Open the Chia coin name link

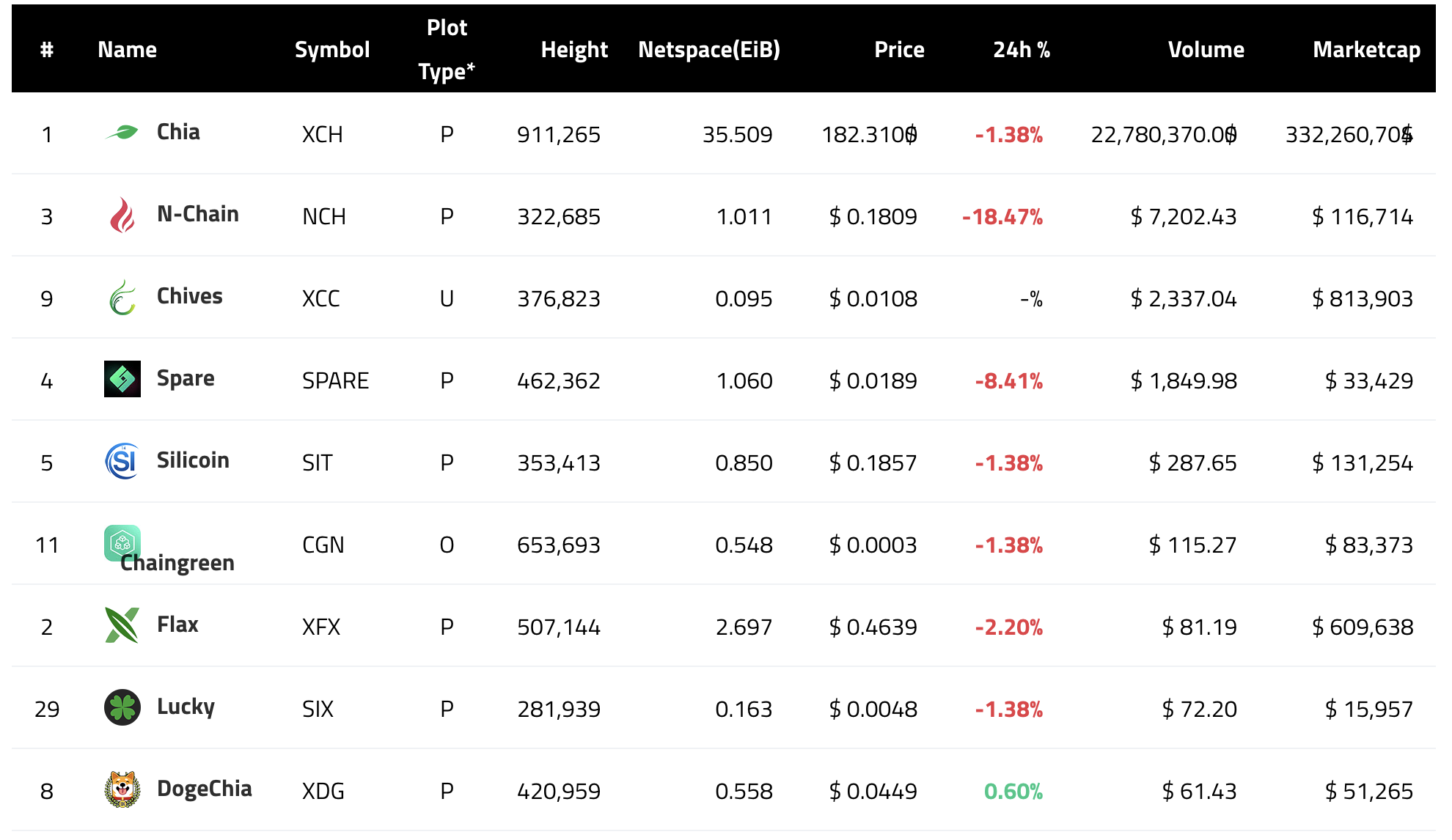178,132
